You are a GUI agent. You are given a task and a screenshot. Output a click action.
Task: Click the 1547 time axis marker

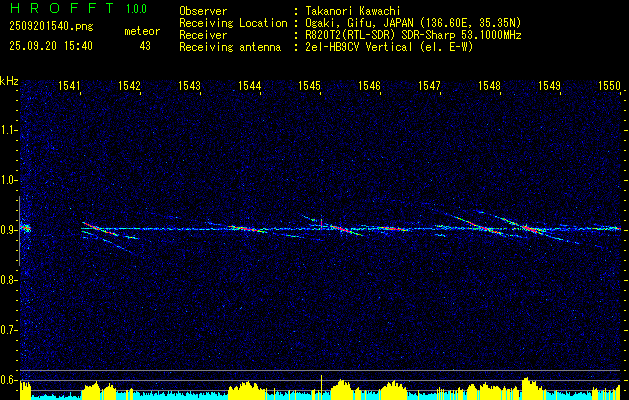(x=429, y=85)
